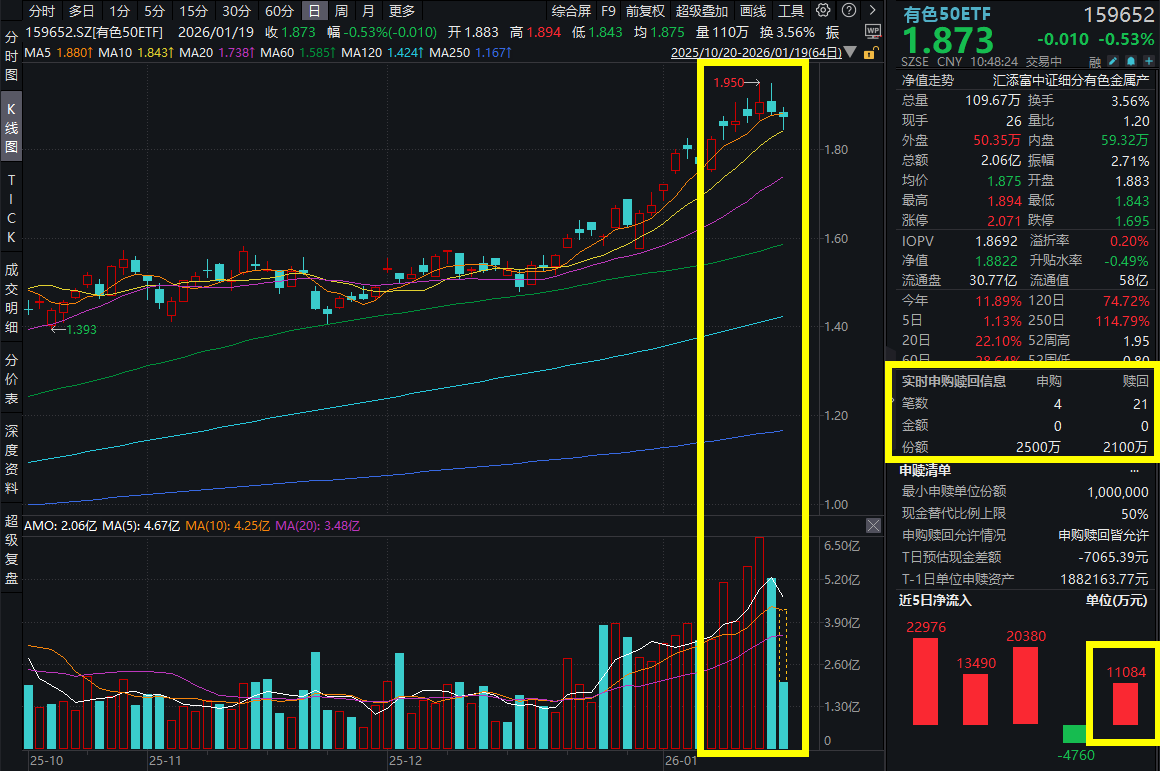This screenshot has width=1160, height=771.
Task: Open the settings gear in the toolbar
Action: tap(823, 12)
